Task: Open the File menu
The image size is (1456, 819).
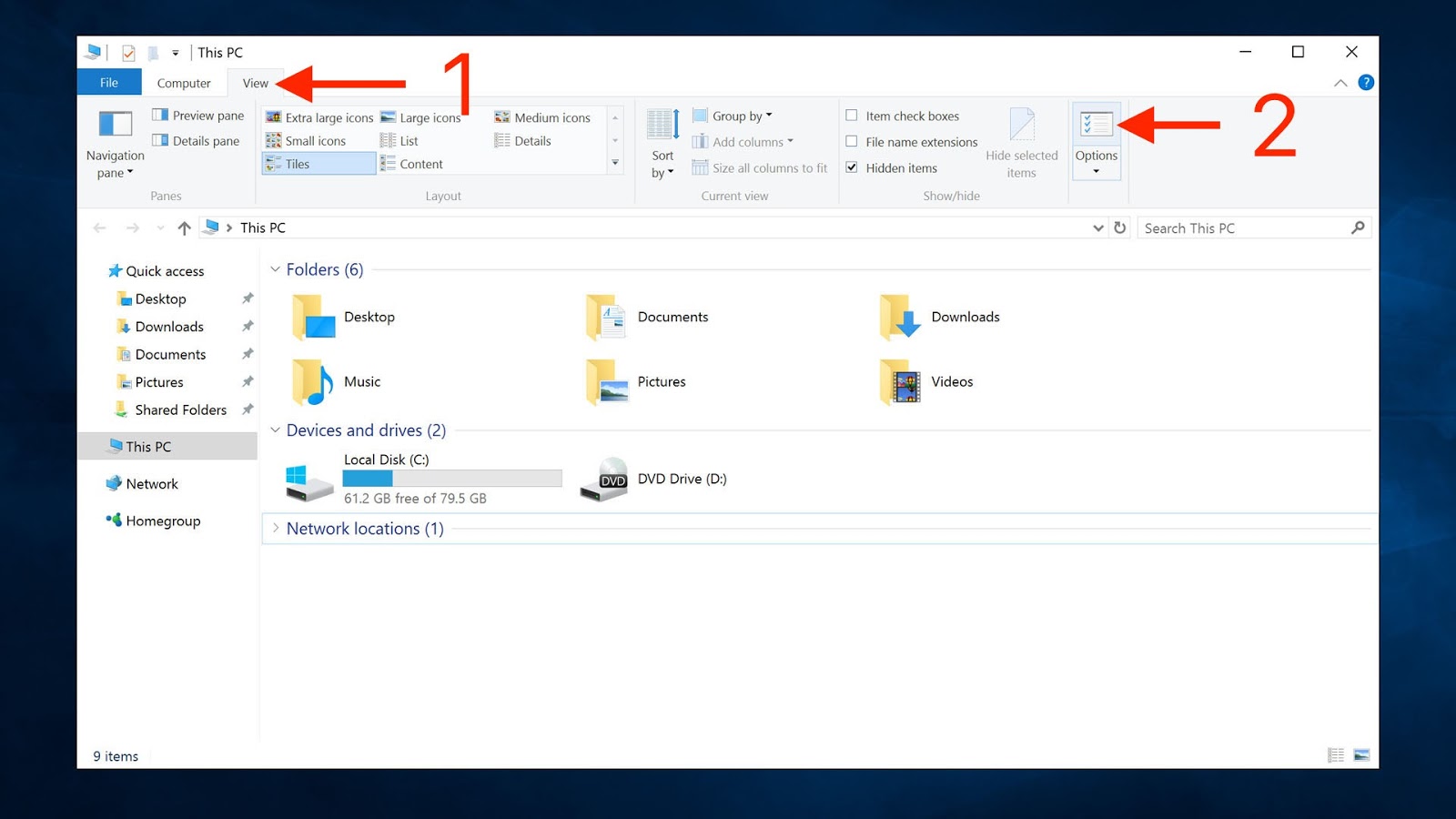Action: pyautogui.click(x=108, y=82)
